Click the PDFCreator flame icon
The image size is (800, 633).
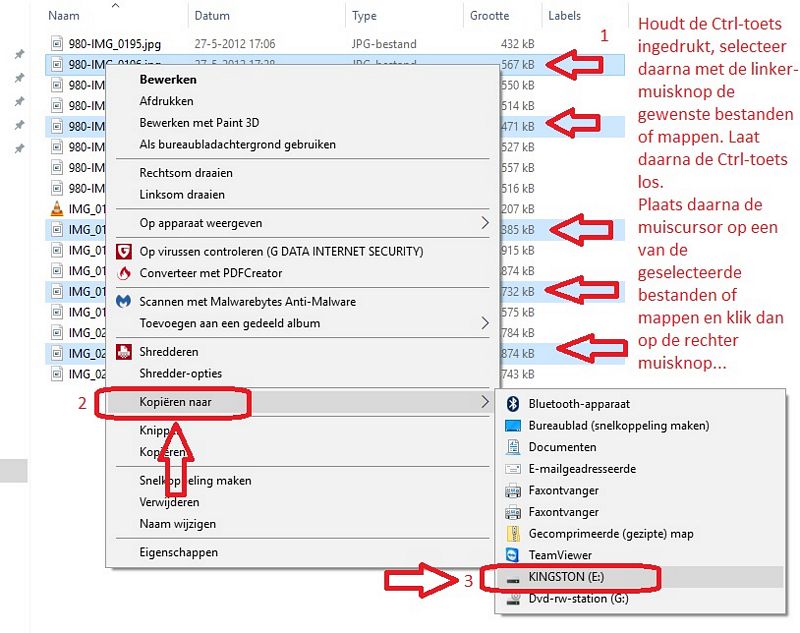point(123,273)
